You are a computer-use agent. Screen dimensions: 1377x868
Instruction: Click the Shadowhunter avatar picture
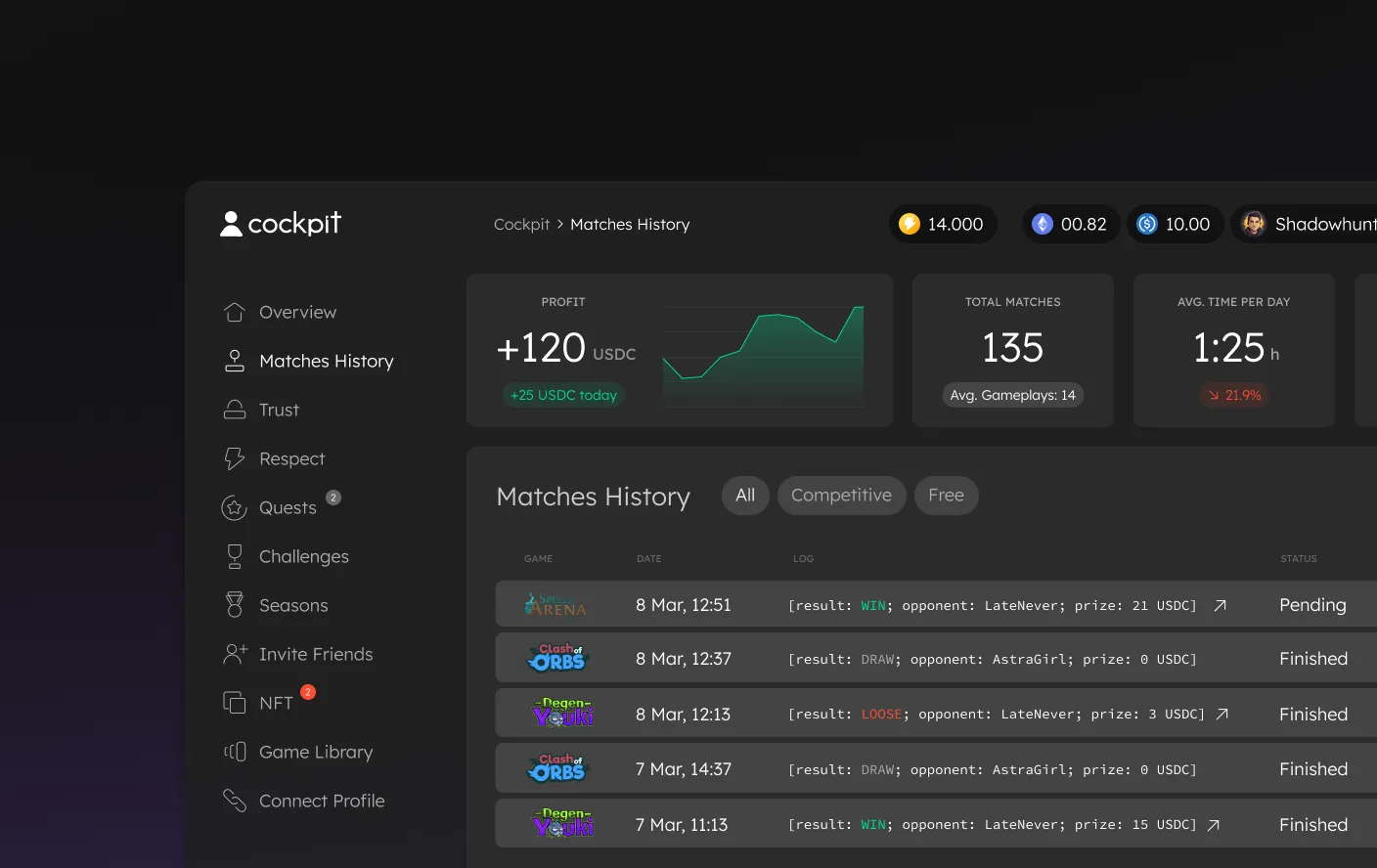point(1254,224)
